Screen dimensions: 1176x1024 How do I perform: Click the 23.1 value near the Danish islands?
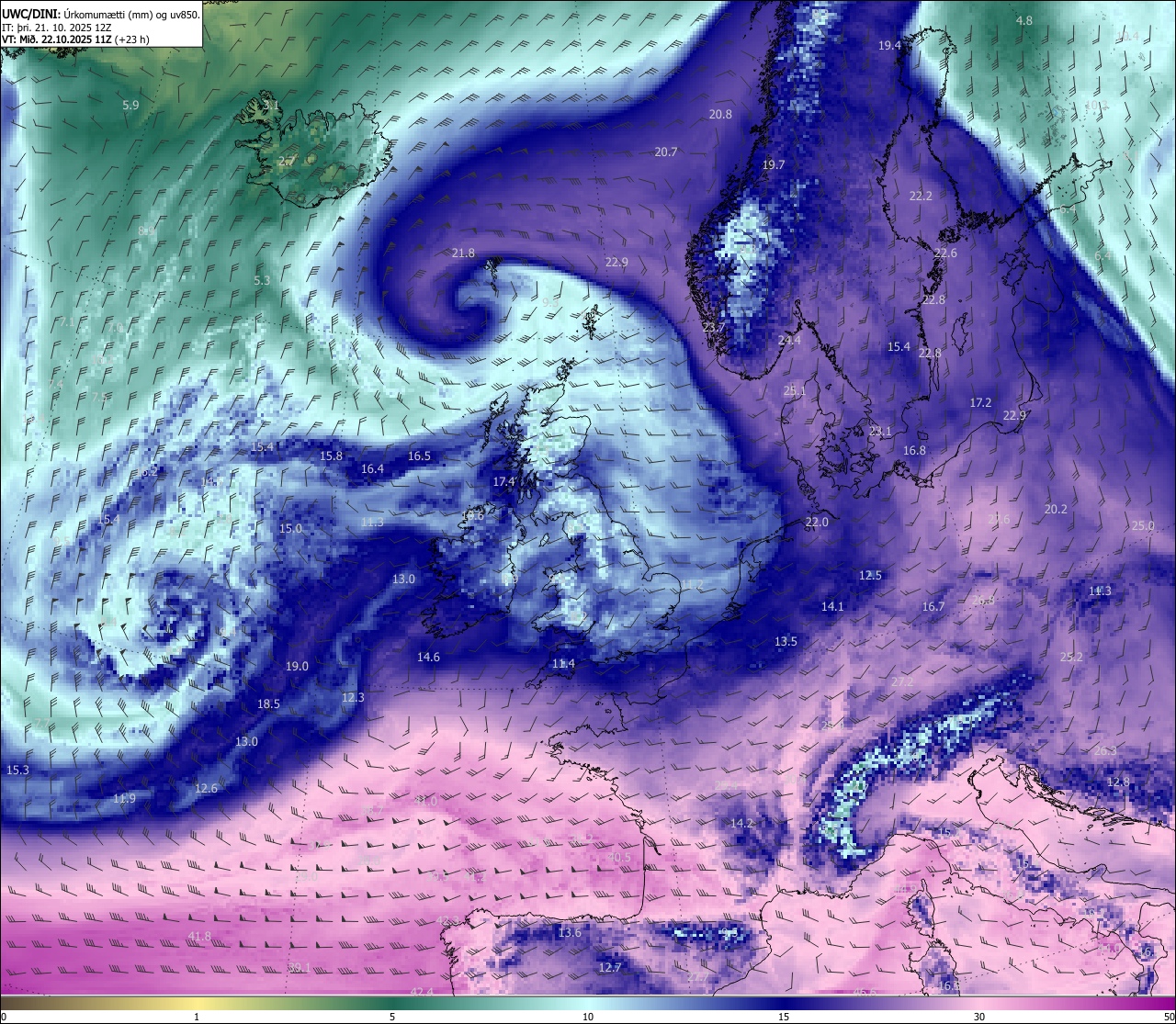(x=880, y=431)
